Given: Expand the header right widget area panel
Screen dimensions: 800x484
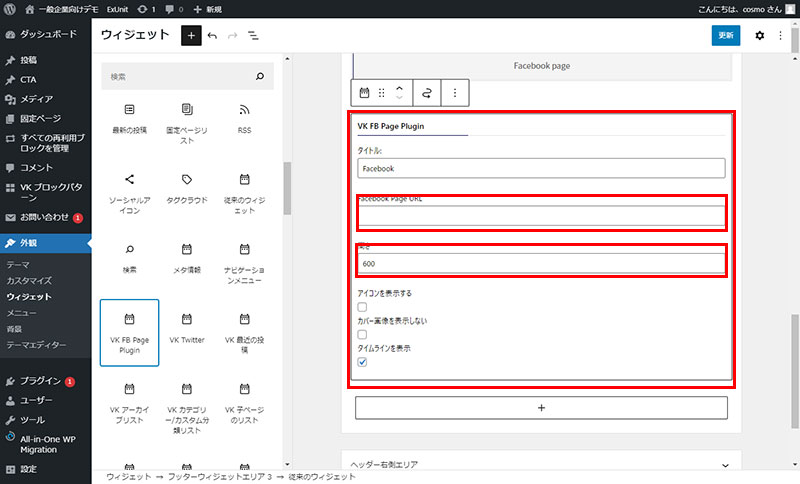Looking at the screenshot, I should (x=541, y=464).
